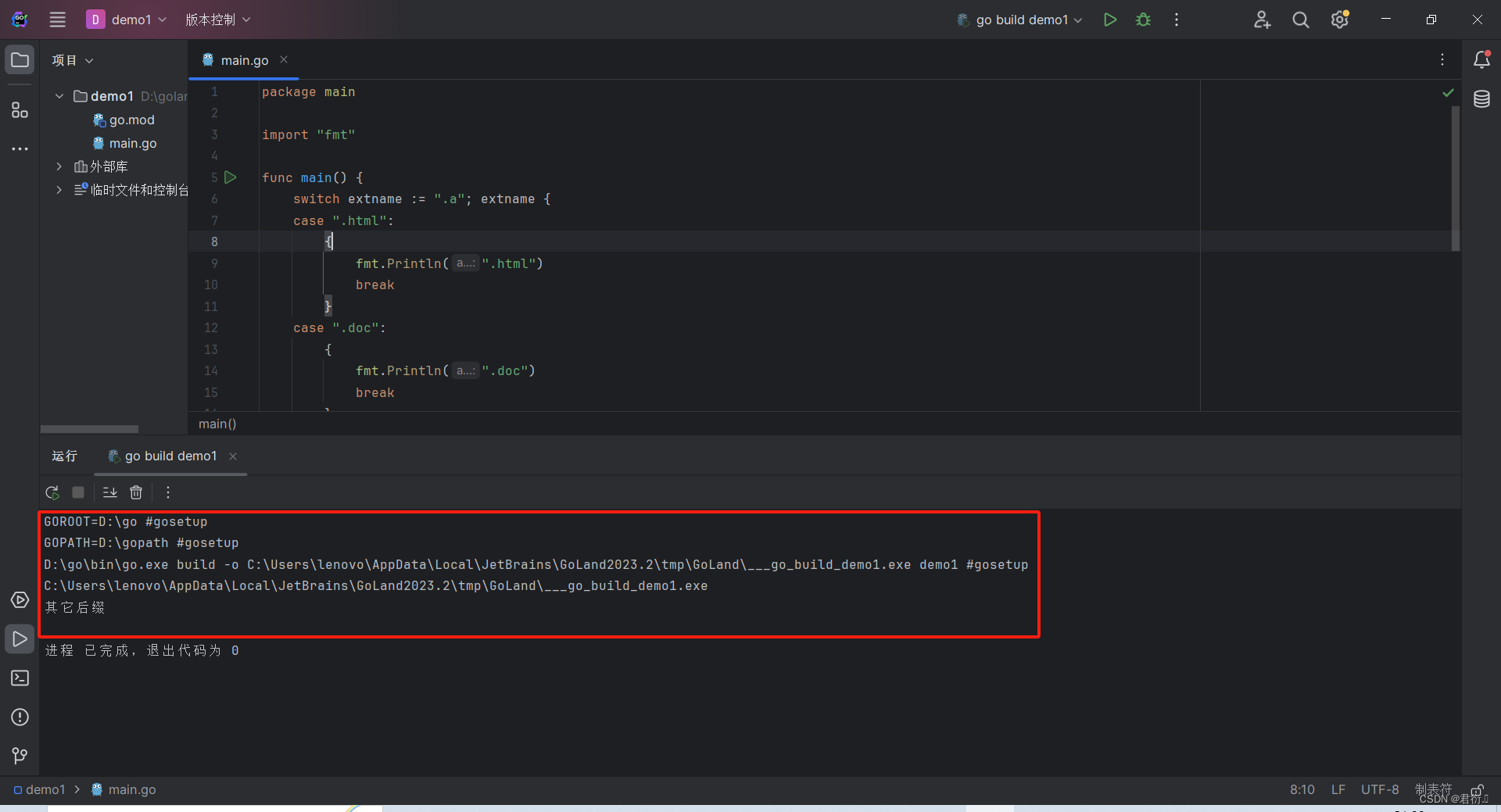The height and width of the screenshot is (812, 1501).
Task: Run go build demo1 with the green play icon
Action: point(1109,20)
